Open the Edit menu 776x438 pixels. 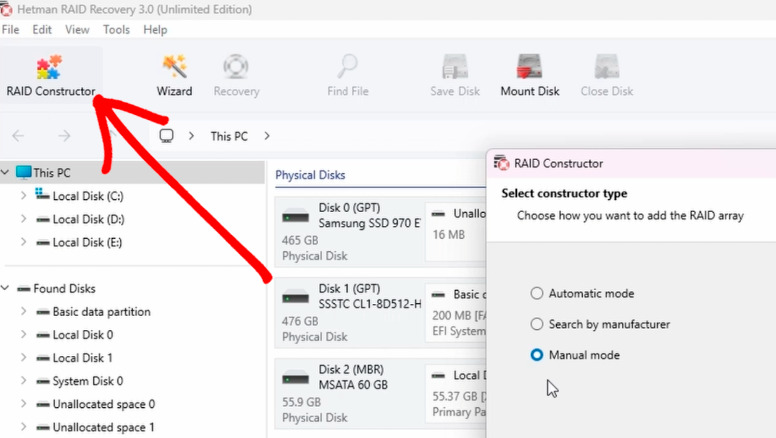42,30
